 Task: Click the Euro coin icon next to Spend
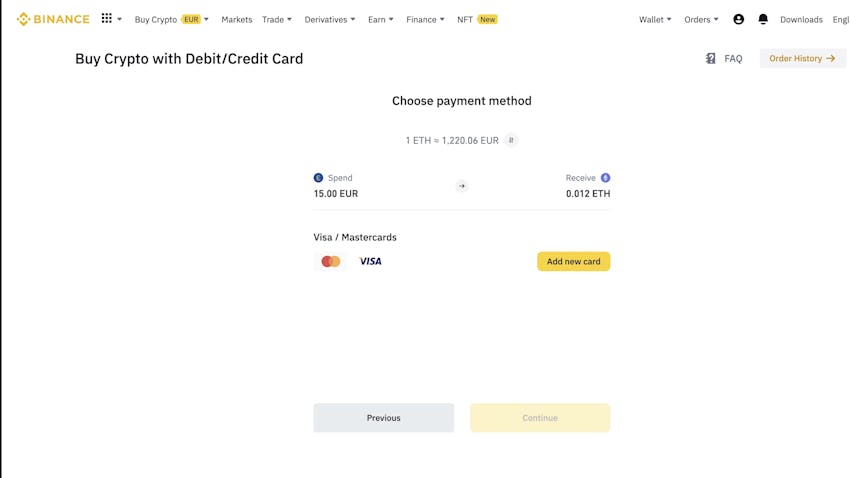click(318, 178)
